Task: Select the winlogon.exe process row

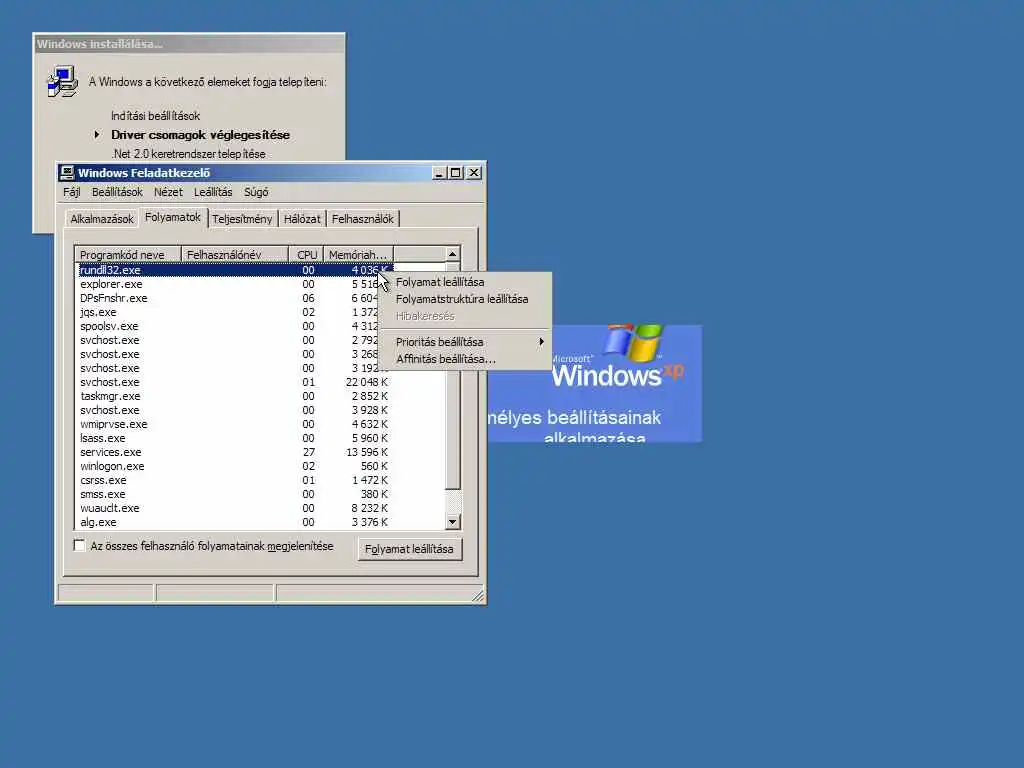Action: [234, 466]
